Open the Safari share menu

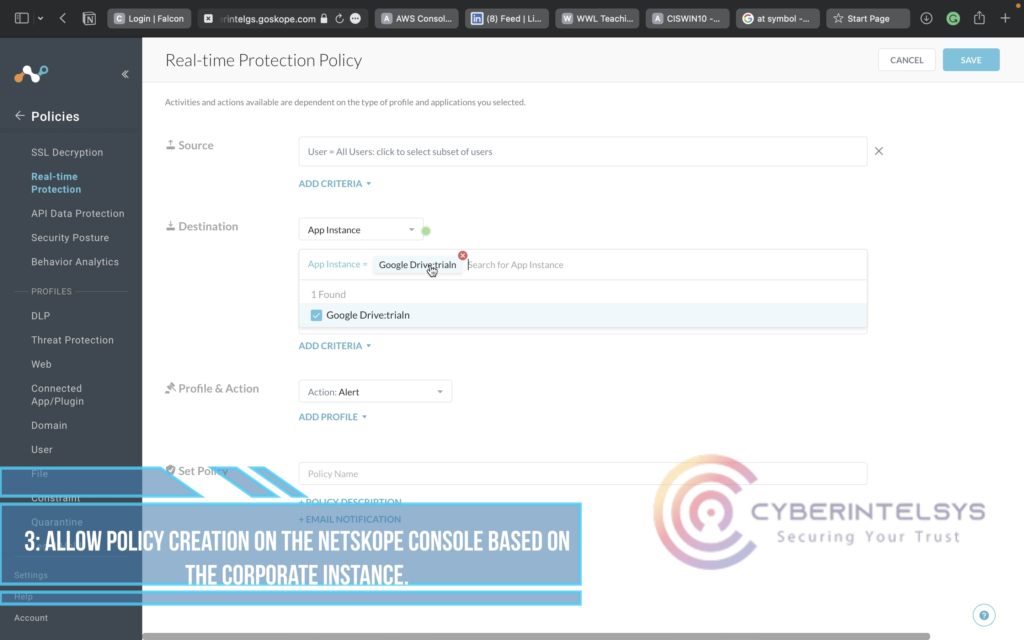coord(979,18)
